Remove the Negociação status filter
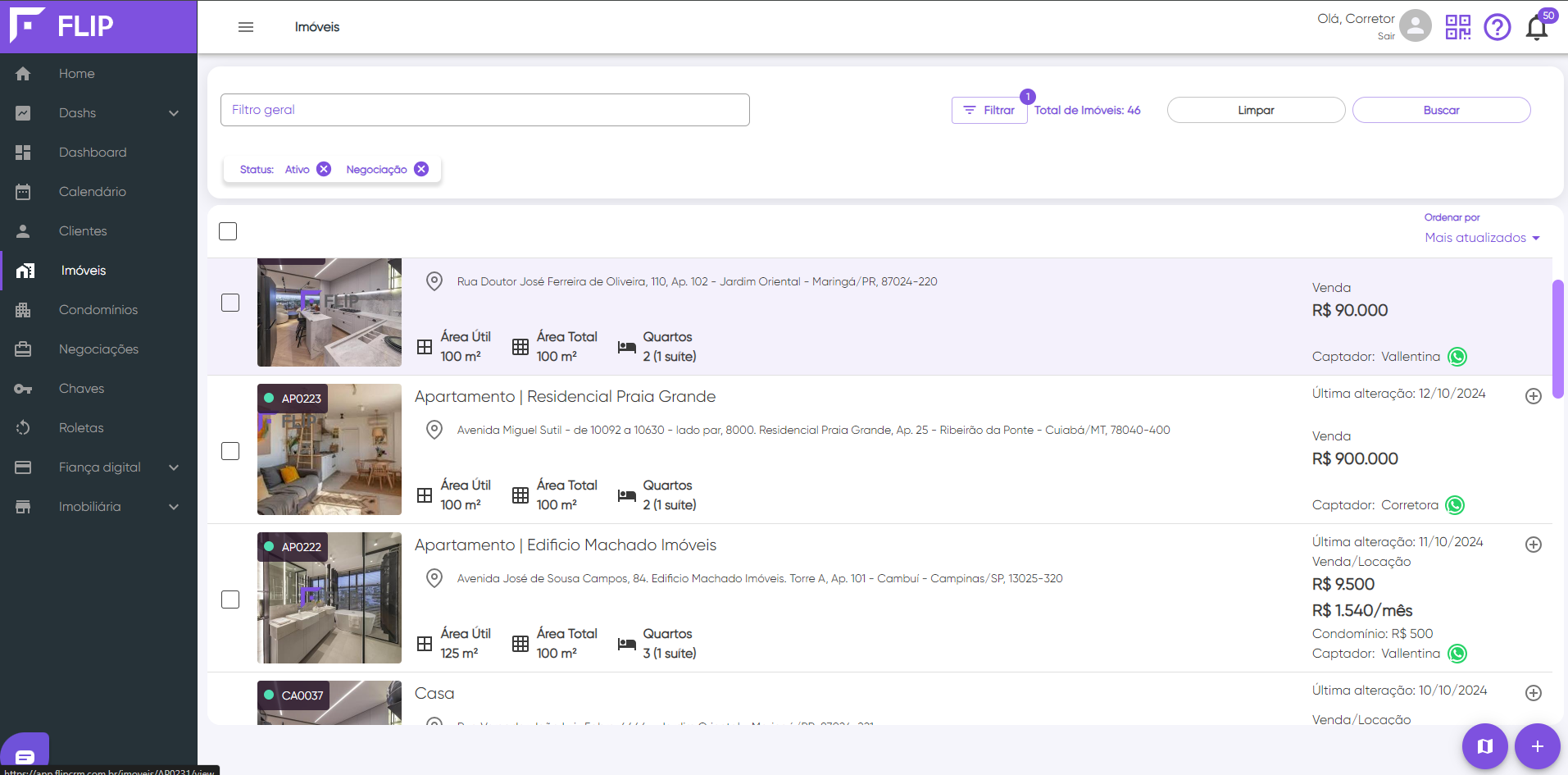Viewport: 1568px width, 775px height. click(x=421, y=169)
